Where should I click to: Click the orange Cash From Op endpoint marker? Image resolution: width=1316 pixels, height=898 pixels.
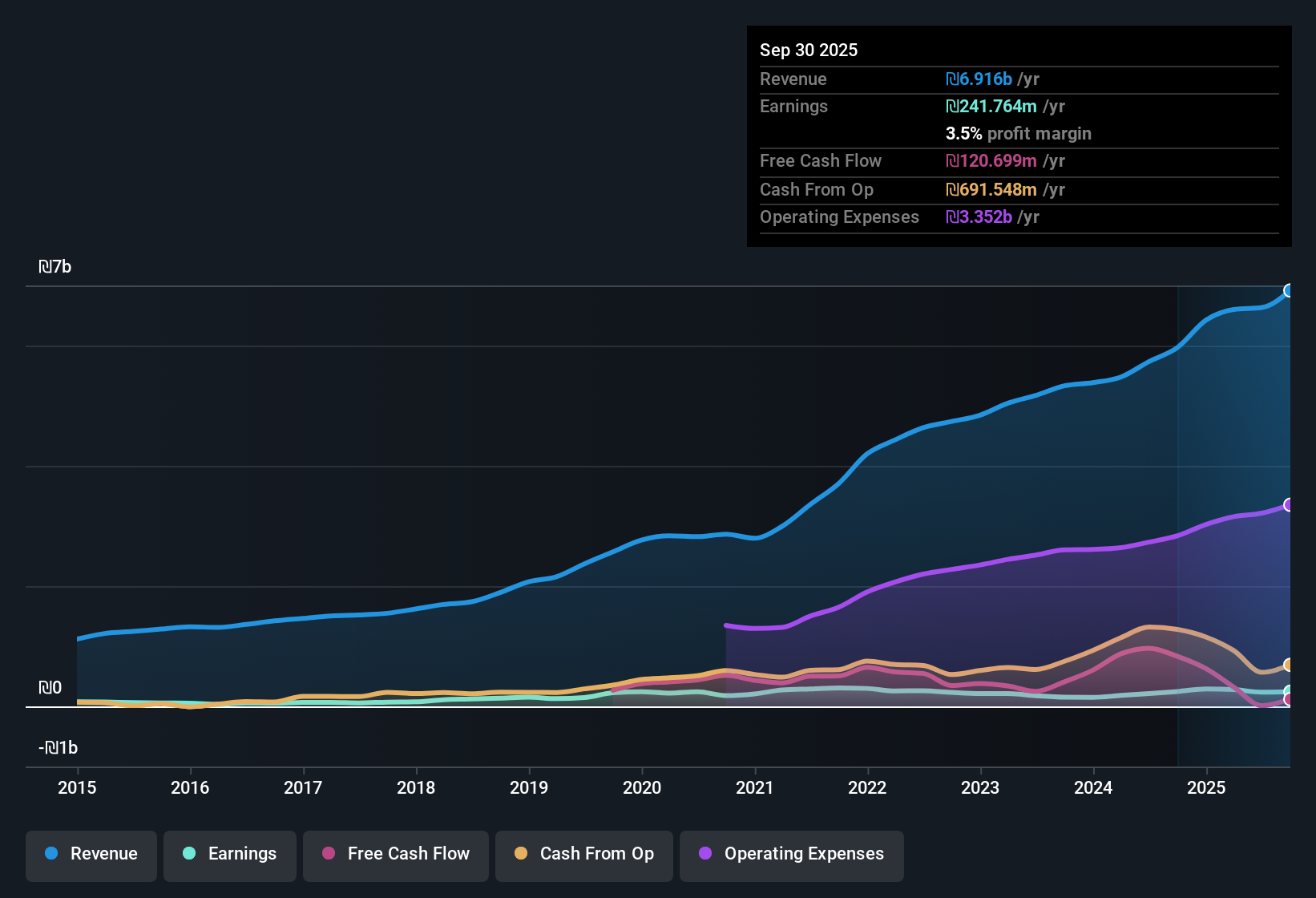pos(1289,664)
